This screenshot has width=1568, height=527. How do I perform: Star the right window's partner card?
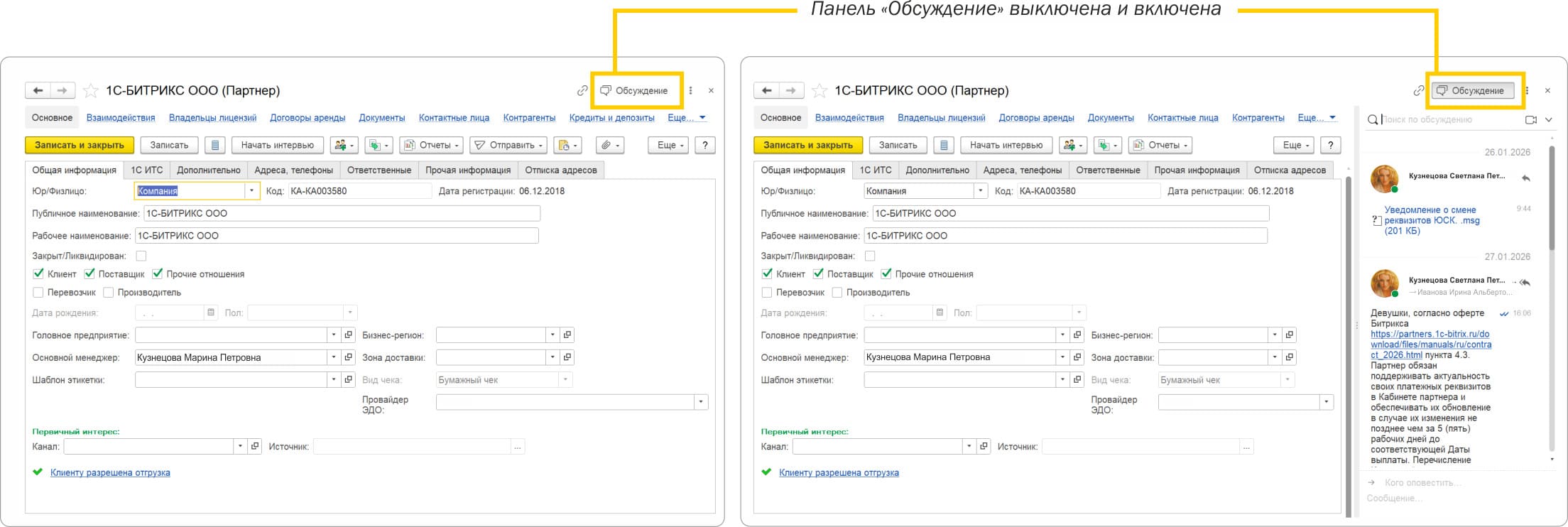coord(819,90)
